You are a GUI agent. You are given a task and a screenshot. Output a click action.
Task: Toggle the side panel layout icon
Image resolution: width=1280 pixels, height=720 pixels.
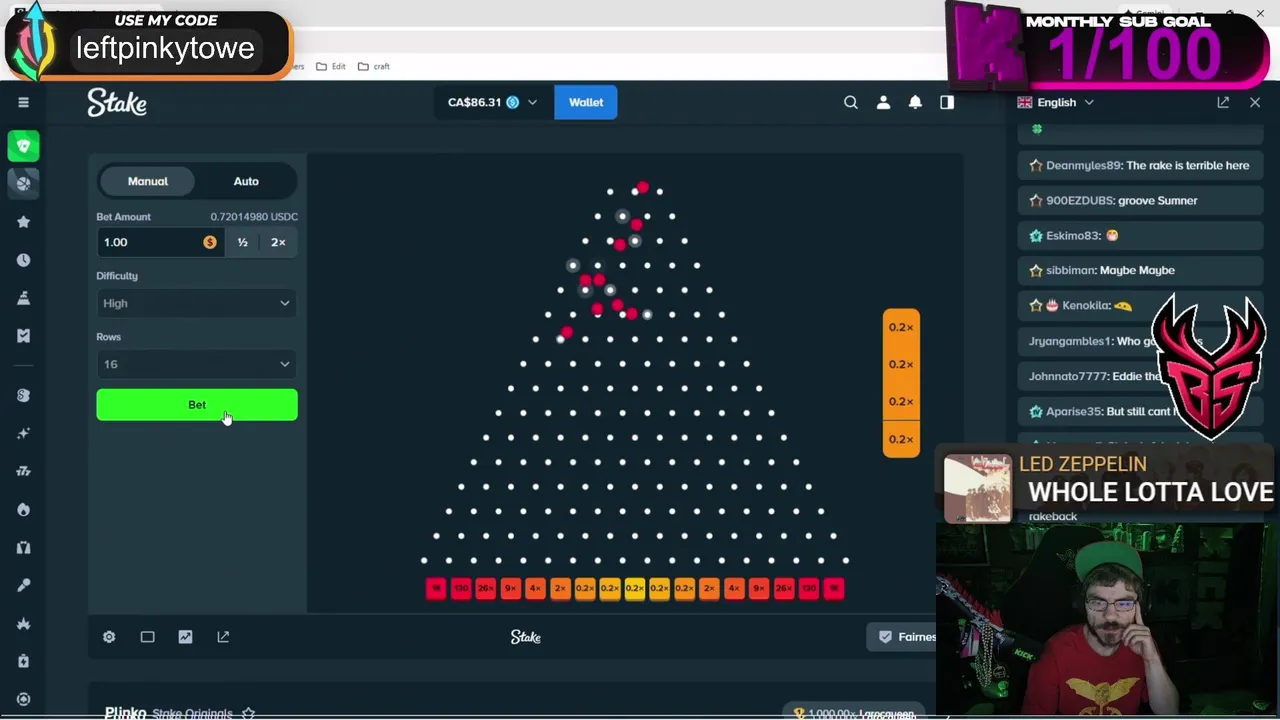point(947,102)
